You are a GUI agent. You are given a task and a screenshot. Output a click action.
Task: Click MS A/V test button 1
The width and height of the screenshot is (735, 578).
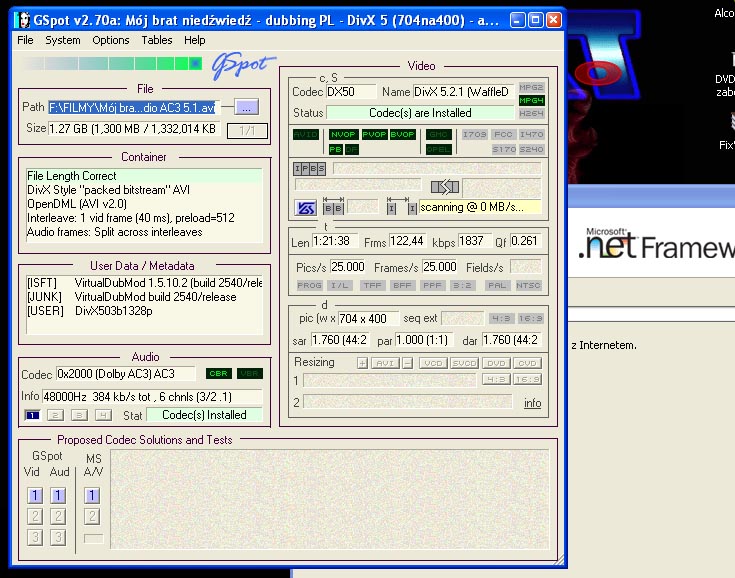[x=92, y=495]
